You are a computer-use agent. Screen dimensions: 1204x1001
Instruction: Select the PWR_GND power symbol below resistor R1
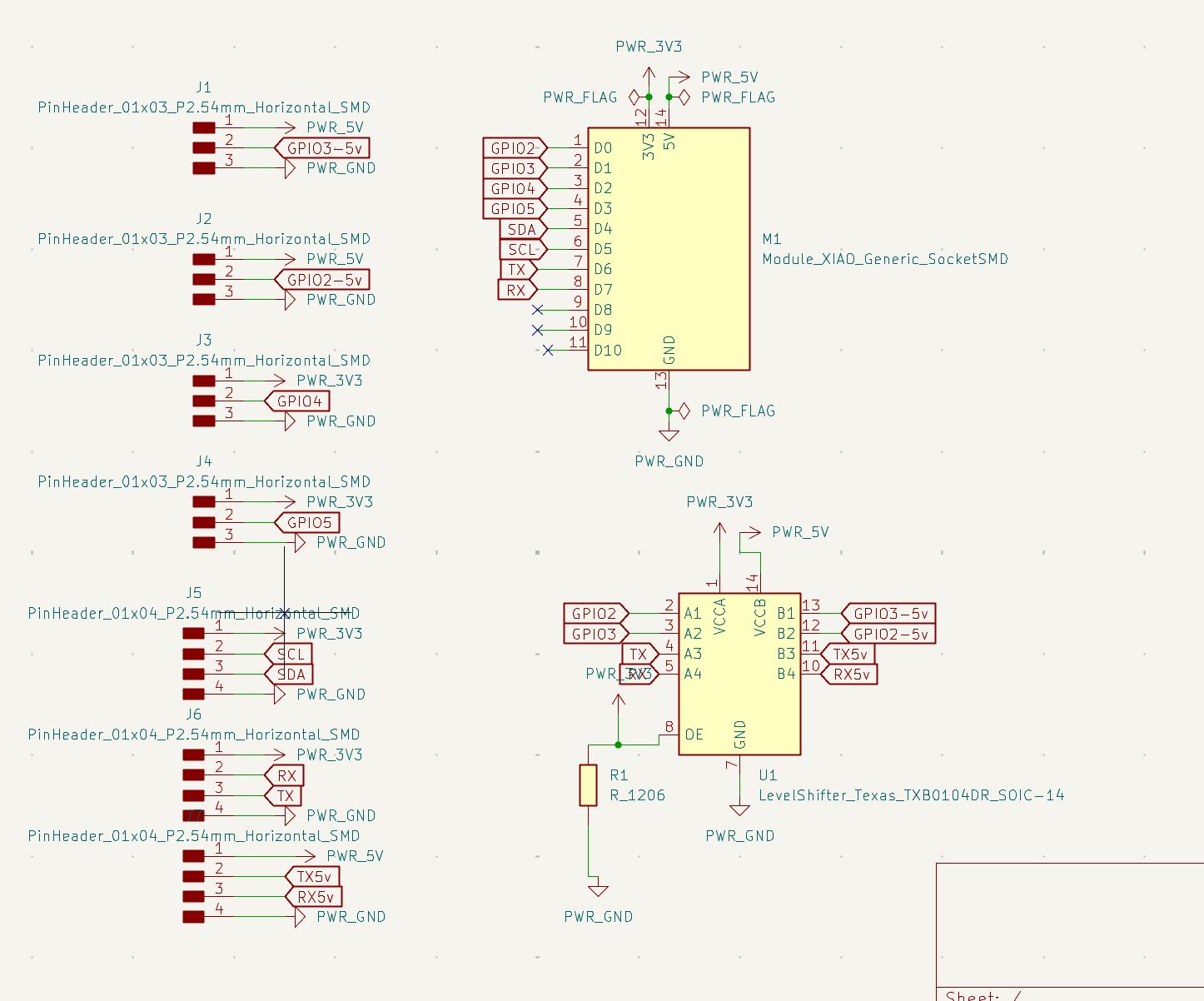598,890
